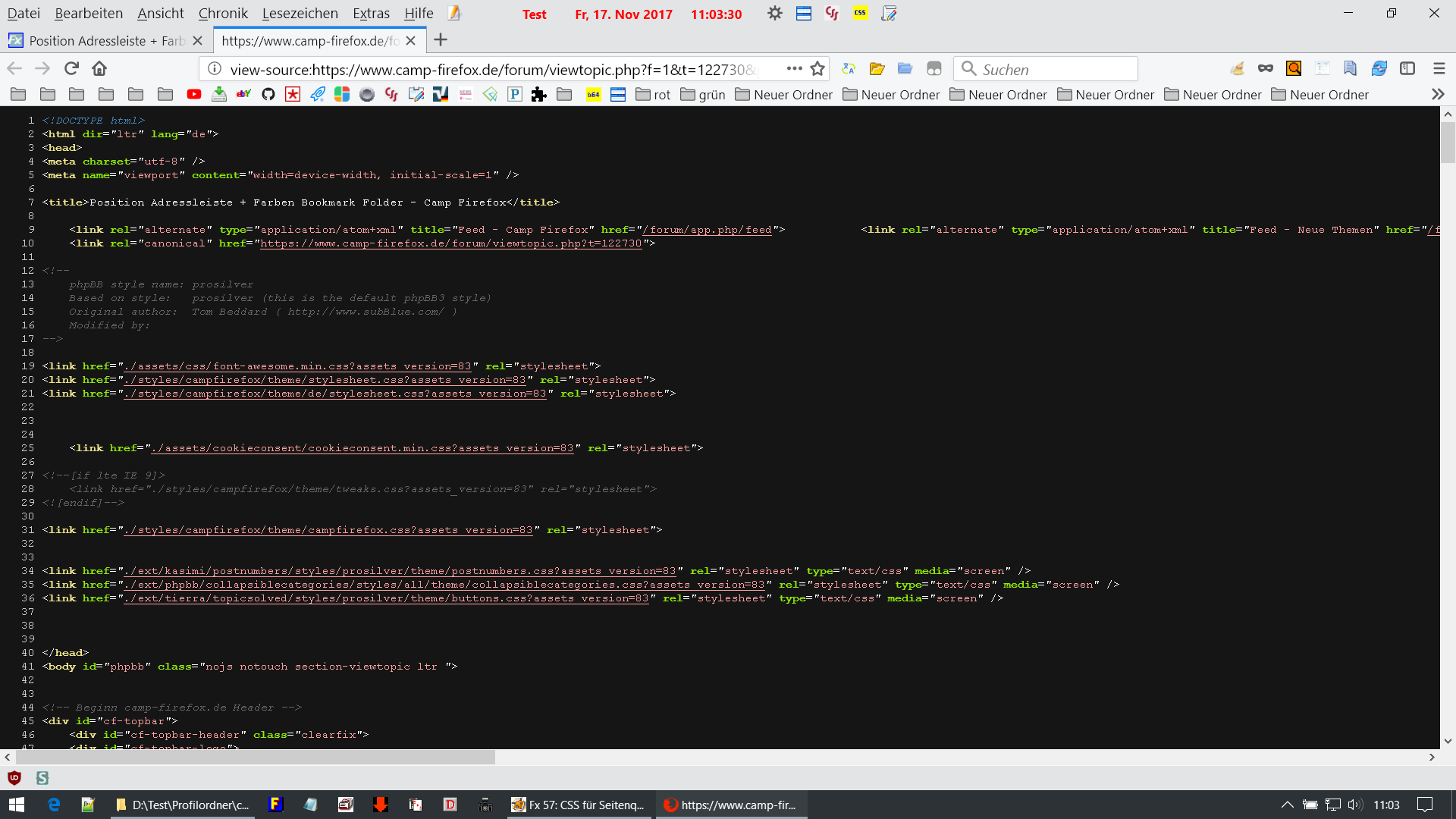Open the Lesezeichen menu

(x=300, y=14)
